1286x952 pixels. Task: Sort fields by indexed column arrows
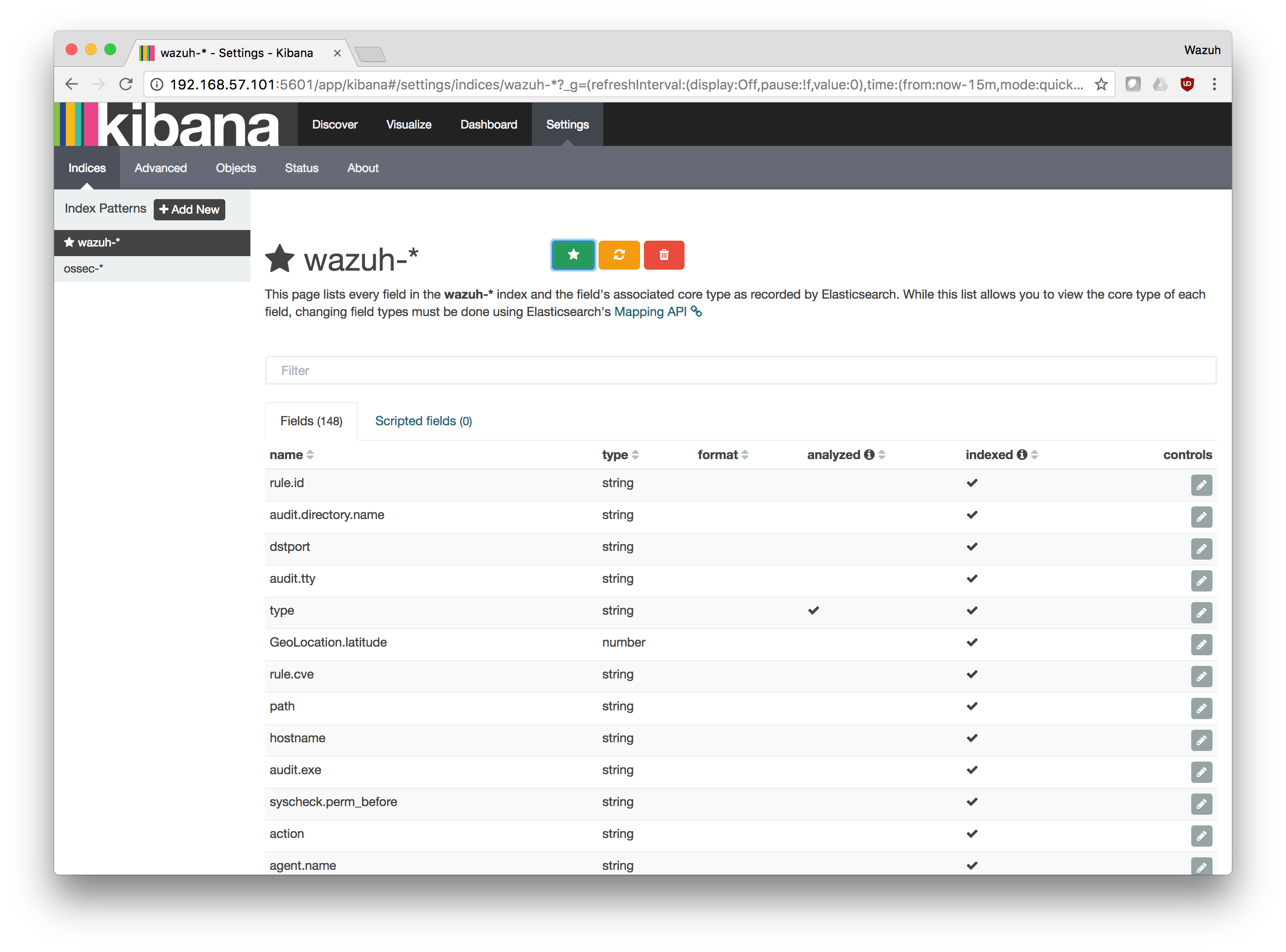point(1034,455)
